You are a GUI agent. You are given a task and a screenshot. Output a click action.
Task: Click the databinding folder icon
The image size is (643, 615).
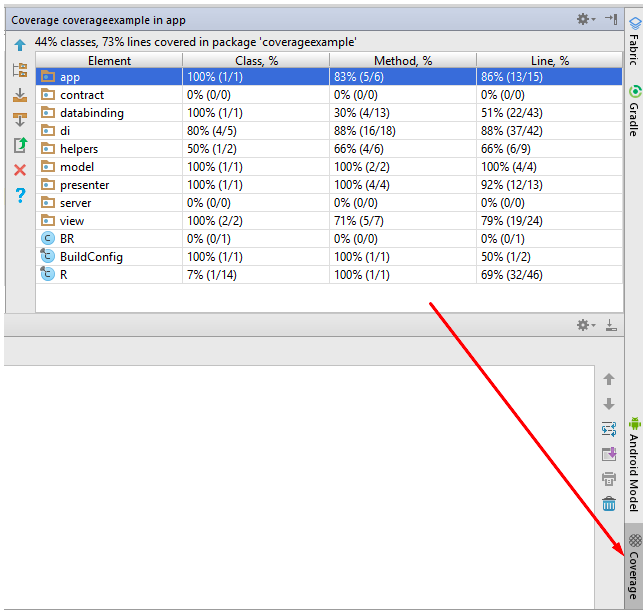(x=48, y=112)
